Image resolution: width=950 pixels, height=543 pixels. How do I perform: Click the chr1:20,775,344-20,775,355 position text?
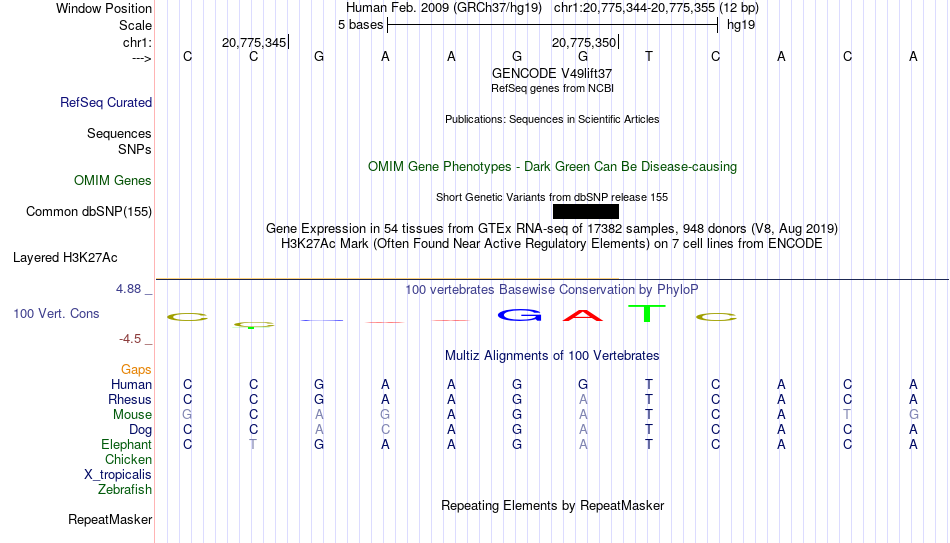(x=656, y=8)
